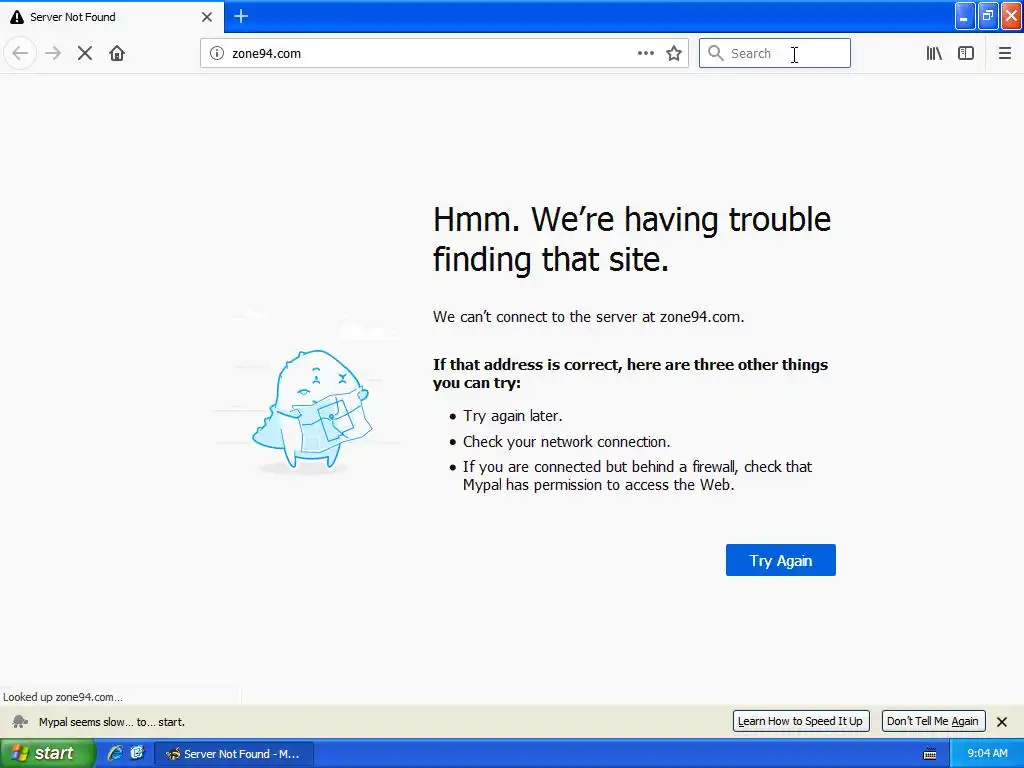Open page actions three-dot menu
This screenshot has width=1024, height=768.
point(645,53)
